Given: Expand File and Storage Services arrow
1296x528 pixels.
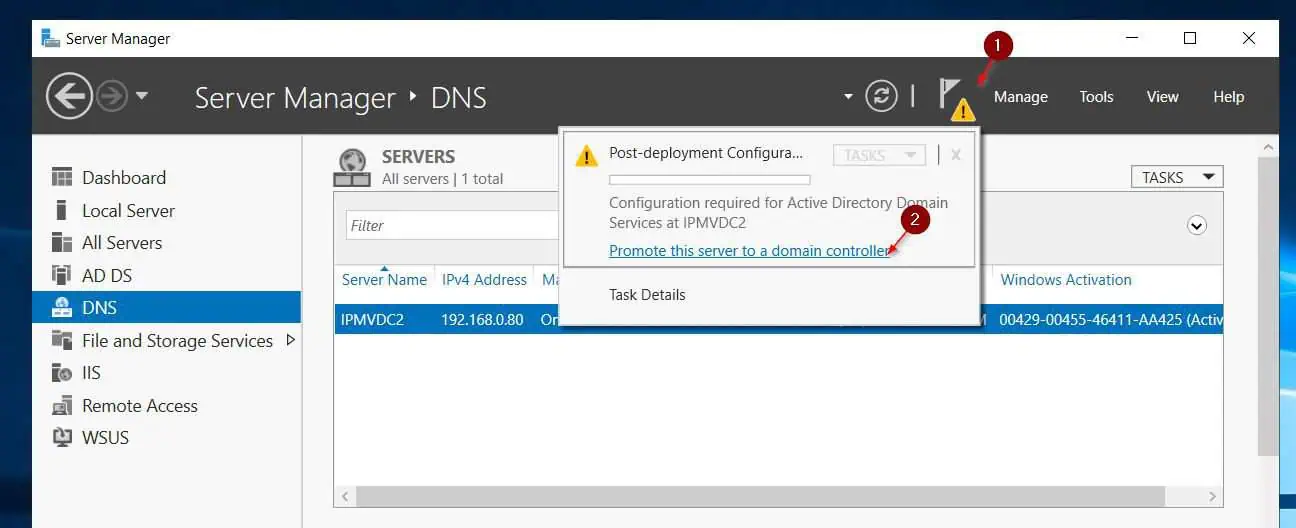Looking at the screenshot, I should click(x=291, y=340).
